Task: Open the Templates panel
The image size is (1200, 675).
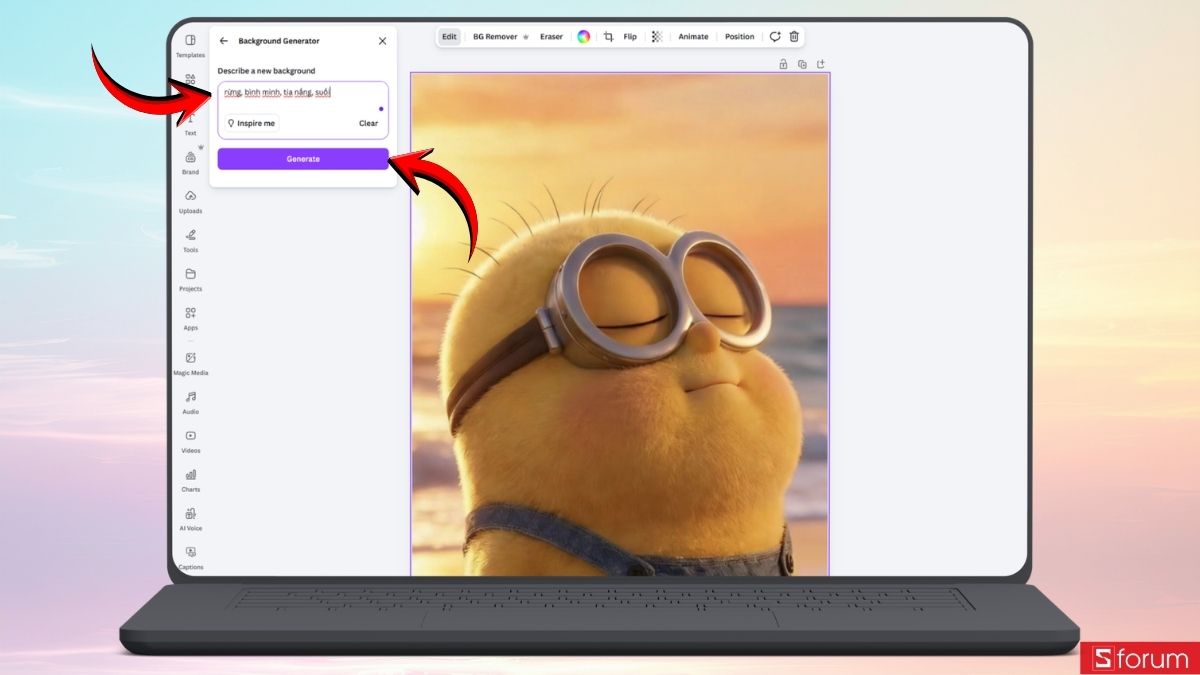Action: (x=190, y=47)
